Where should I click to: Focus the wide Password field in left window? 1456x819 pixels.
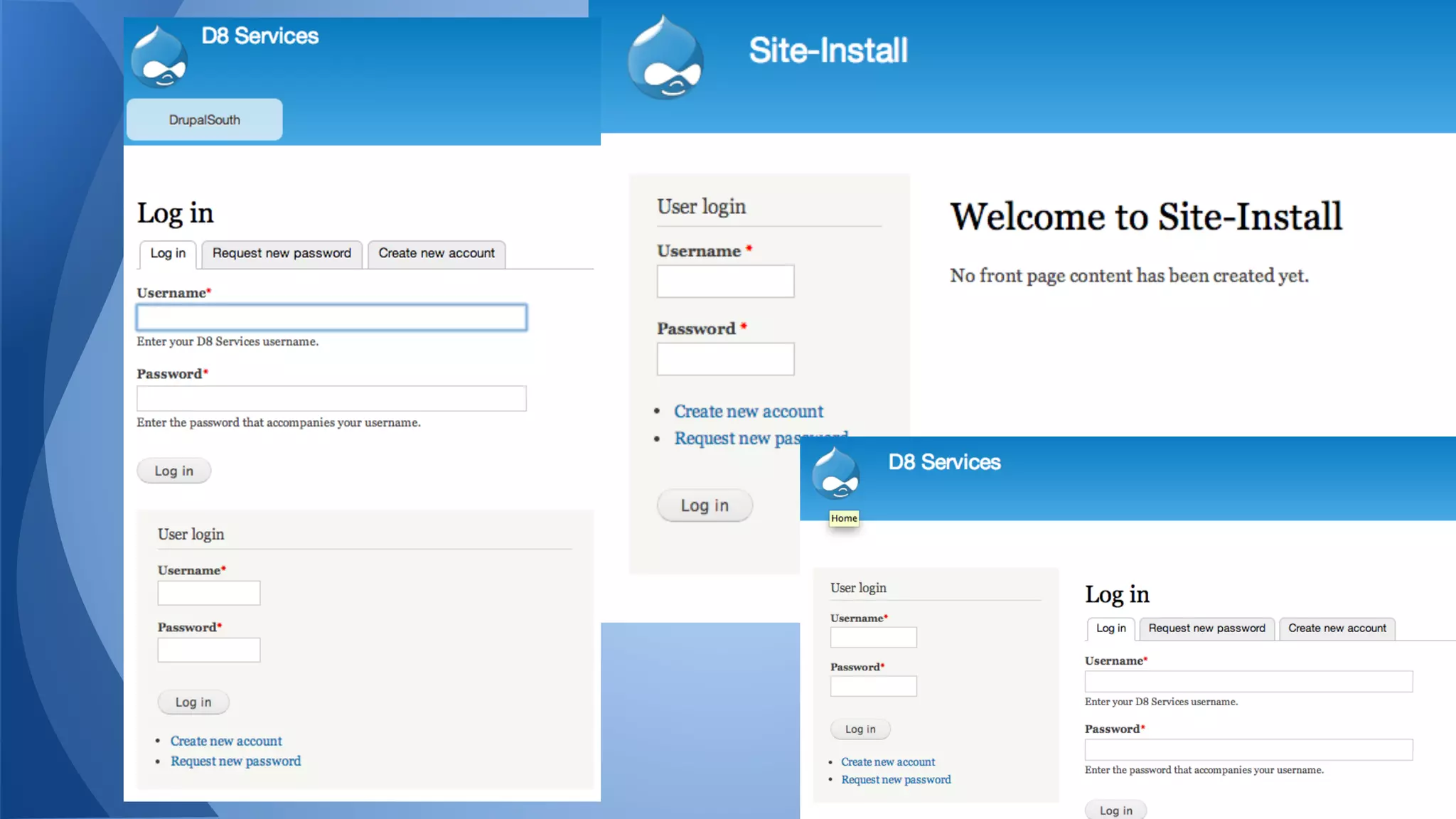coord(331,398)
